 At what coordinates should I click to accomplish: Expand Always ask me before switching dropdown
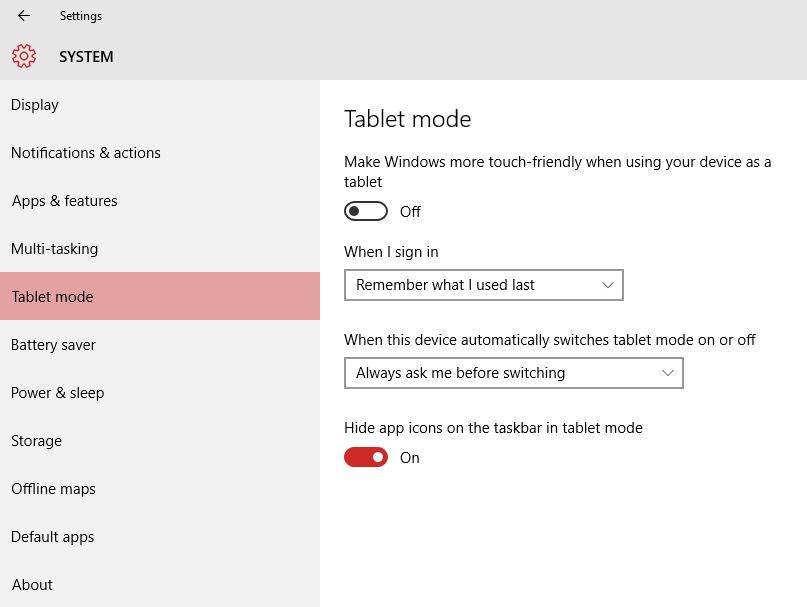coord(514,373)
